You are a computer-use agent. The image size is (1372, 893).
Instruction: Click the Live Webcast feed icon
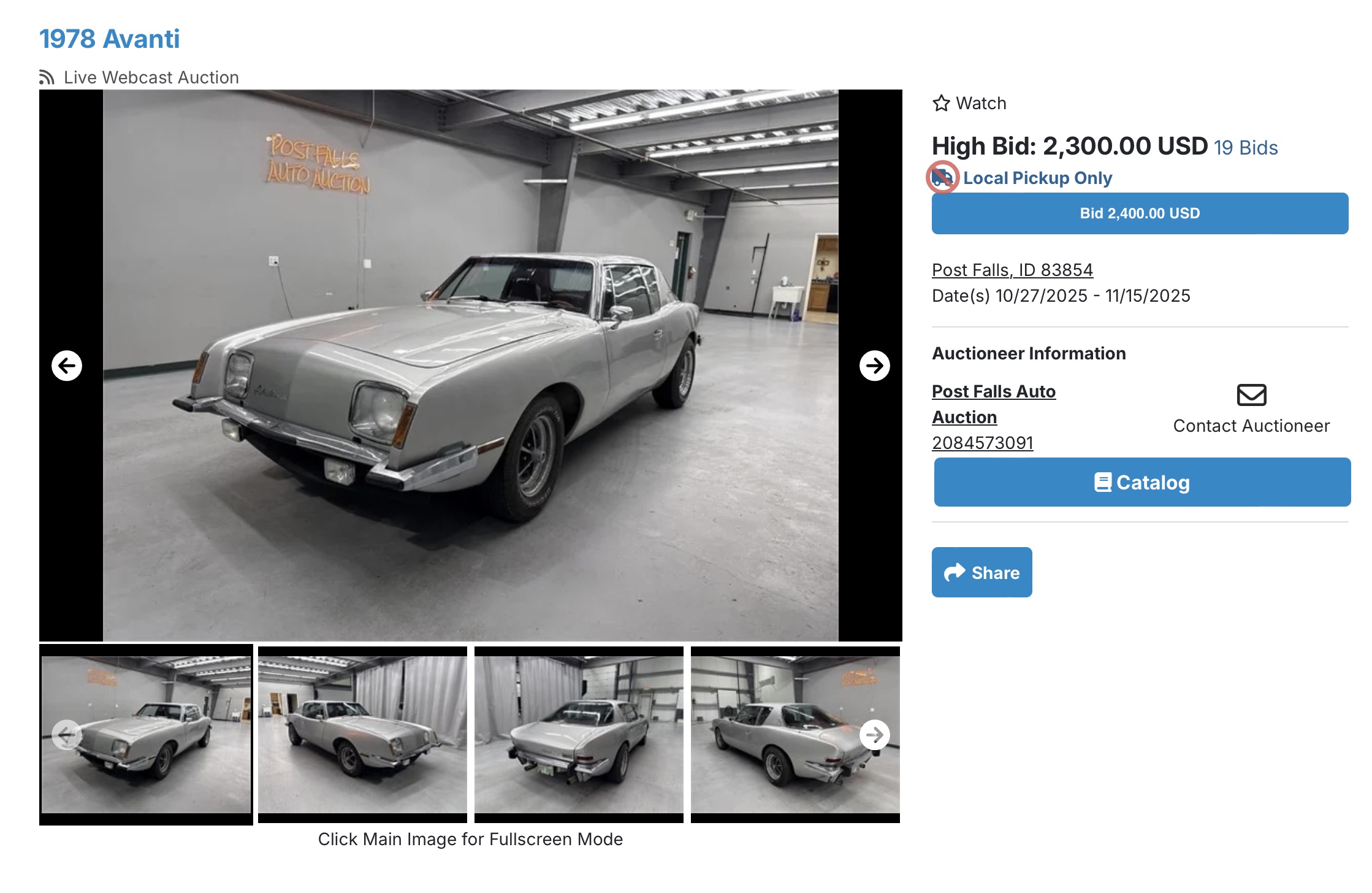[x=47, y=77]
